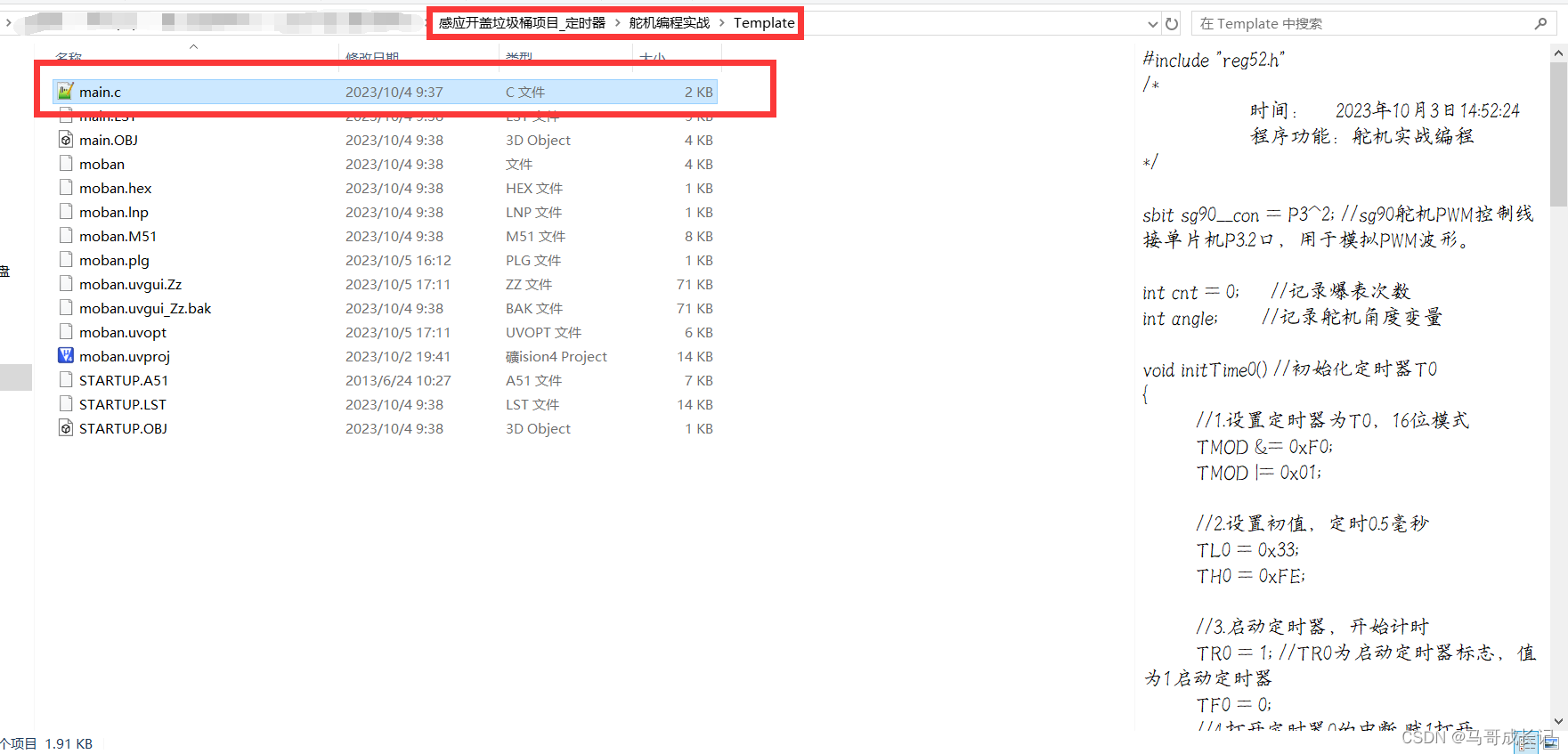Click the moban.plg file icon
The image size is (1568, 754).
tap(65, 259)
